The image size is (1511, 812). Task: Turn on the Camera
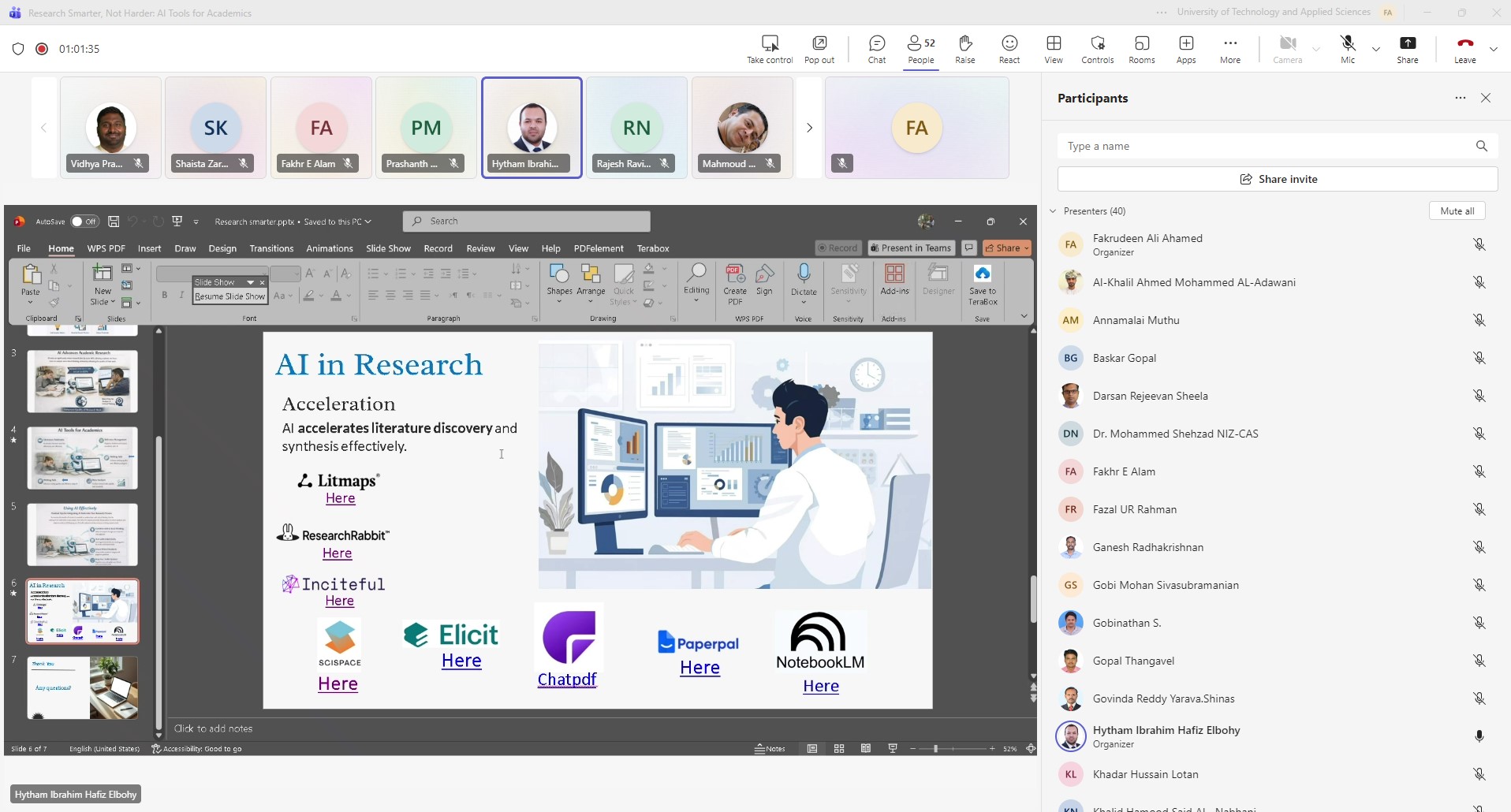pos(1287,49)
